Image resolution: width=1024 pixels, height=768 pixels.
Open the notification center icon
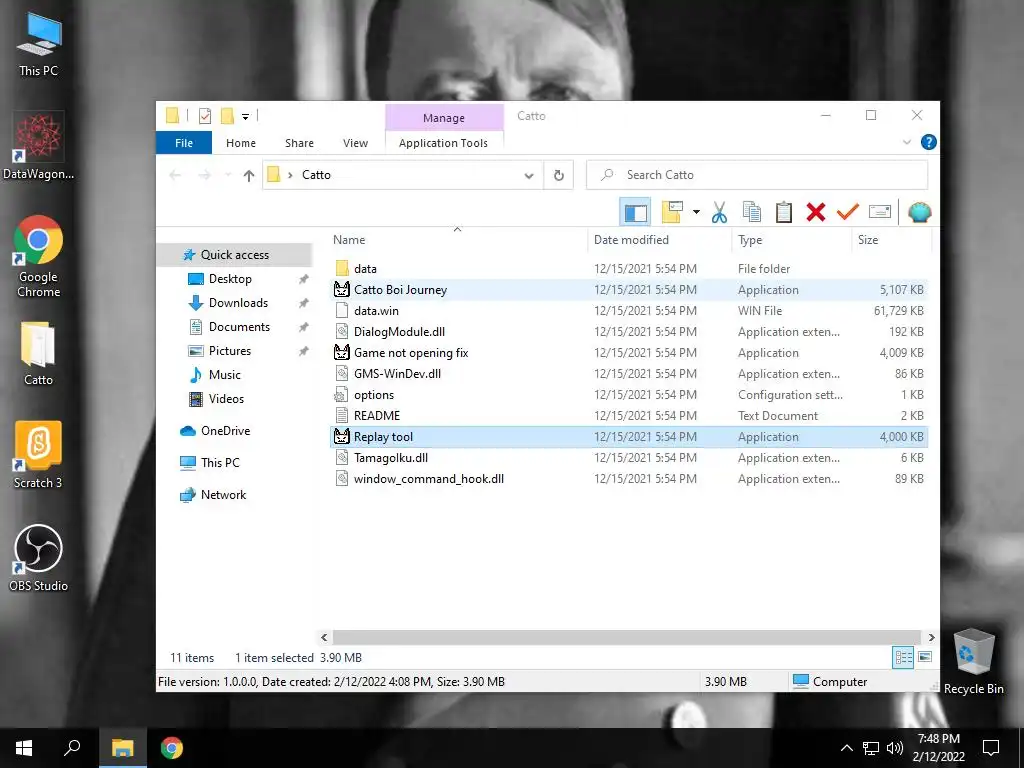[991, 748]
